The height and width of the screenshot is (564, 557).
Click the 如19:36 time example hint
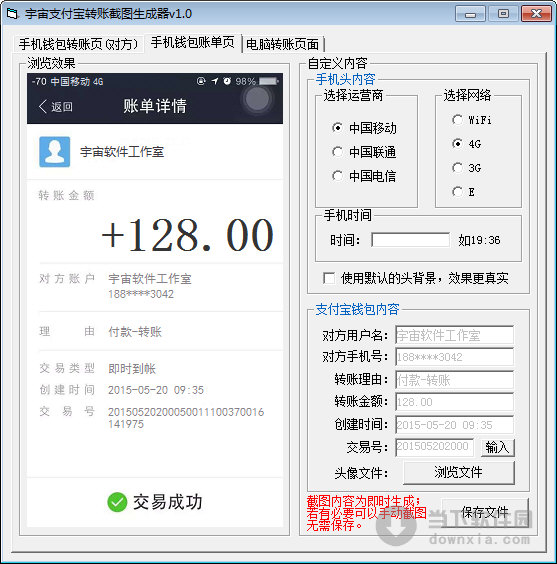(479, 240)
